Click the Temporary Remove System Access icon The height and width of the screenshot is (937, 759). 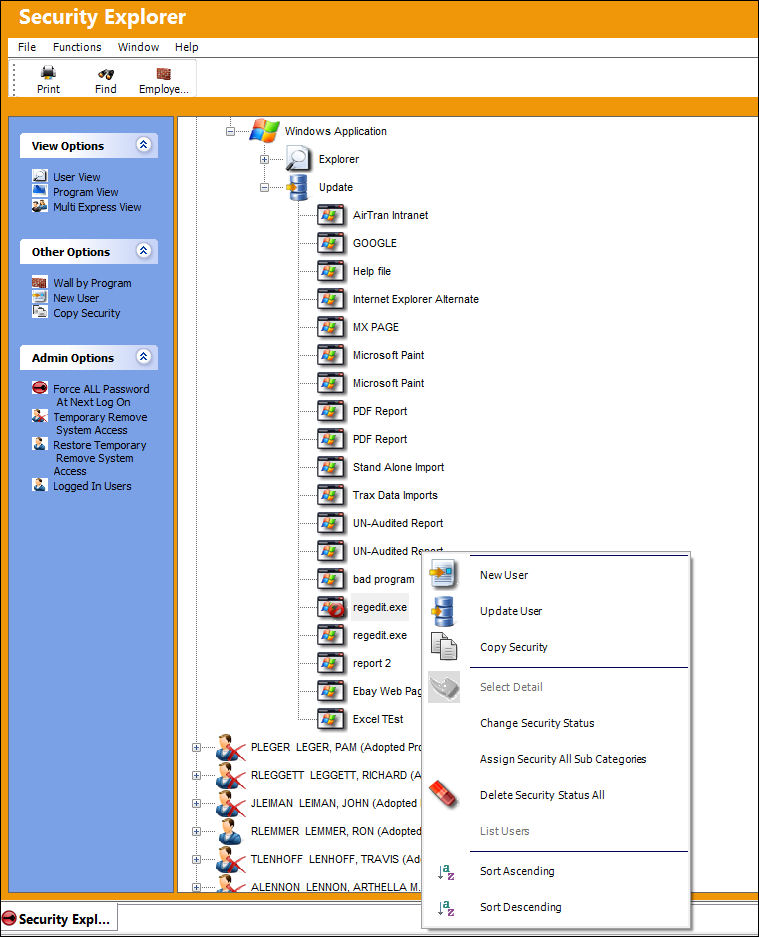39,415
